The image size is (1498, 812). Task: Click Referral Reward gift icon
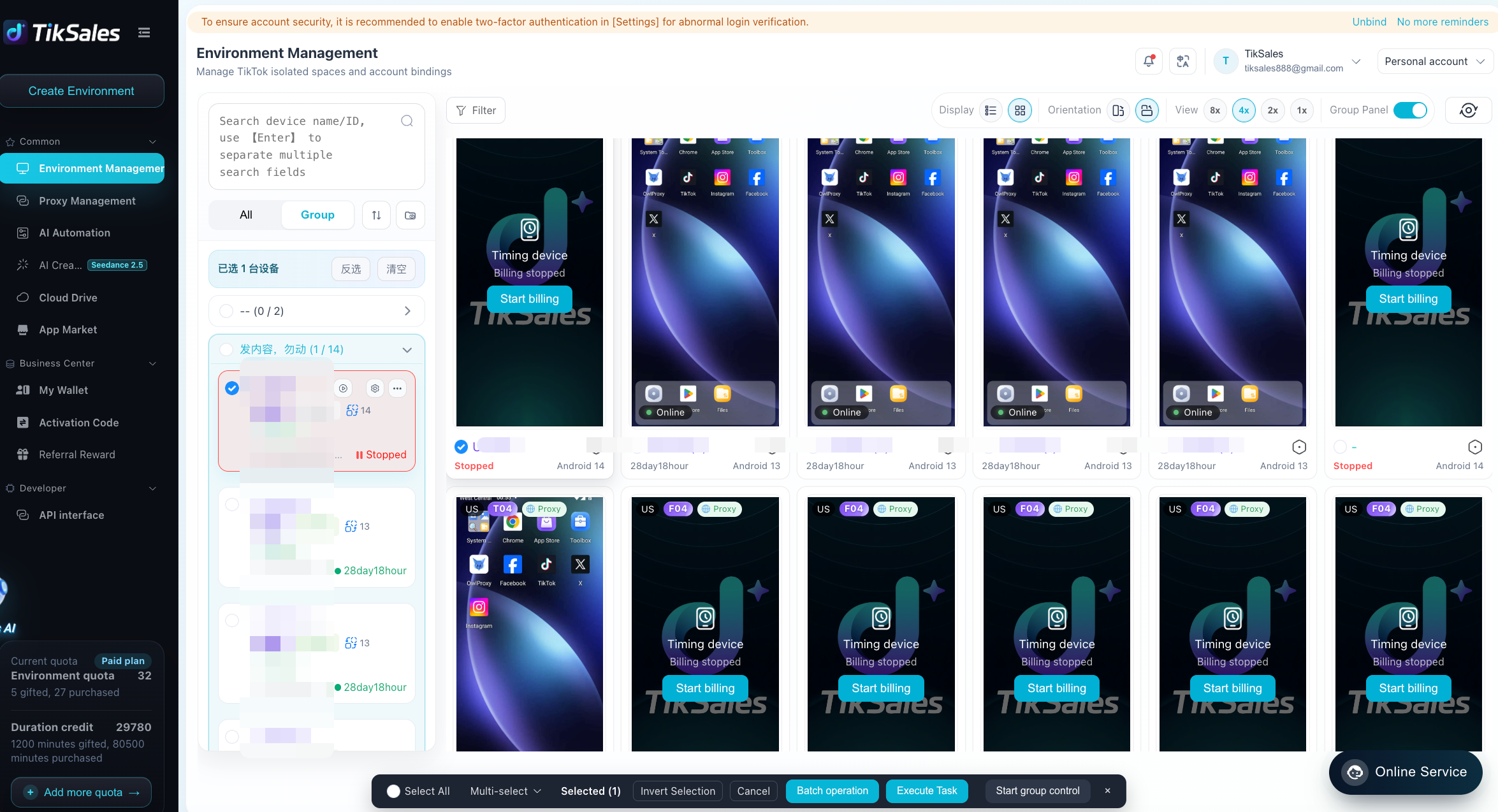click(x=23, y=454)
